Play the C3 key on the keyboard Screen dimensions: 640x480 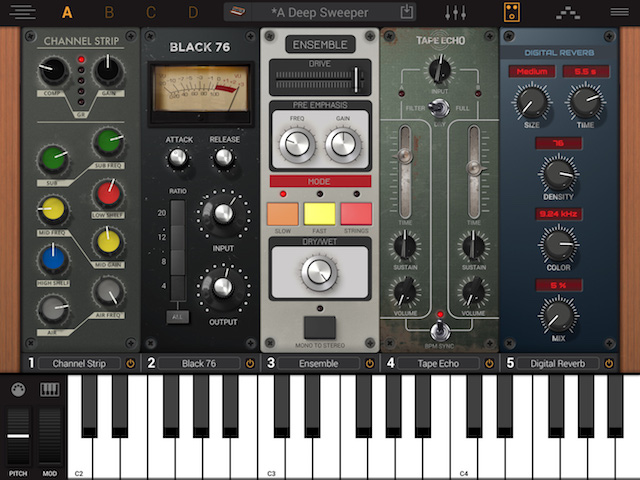pos(271,457)
